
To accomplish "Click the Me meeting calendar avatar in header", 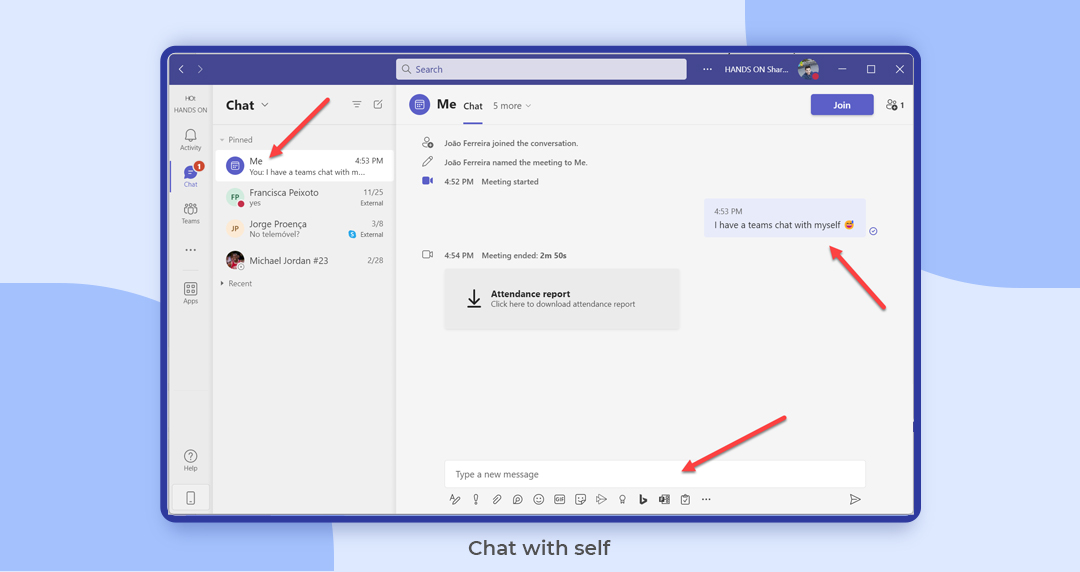I will point(419,105).
